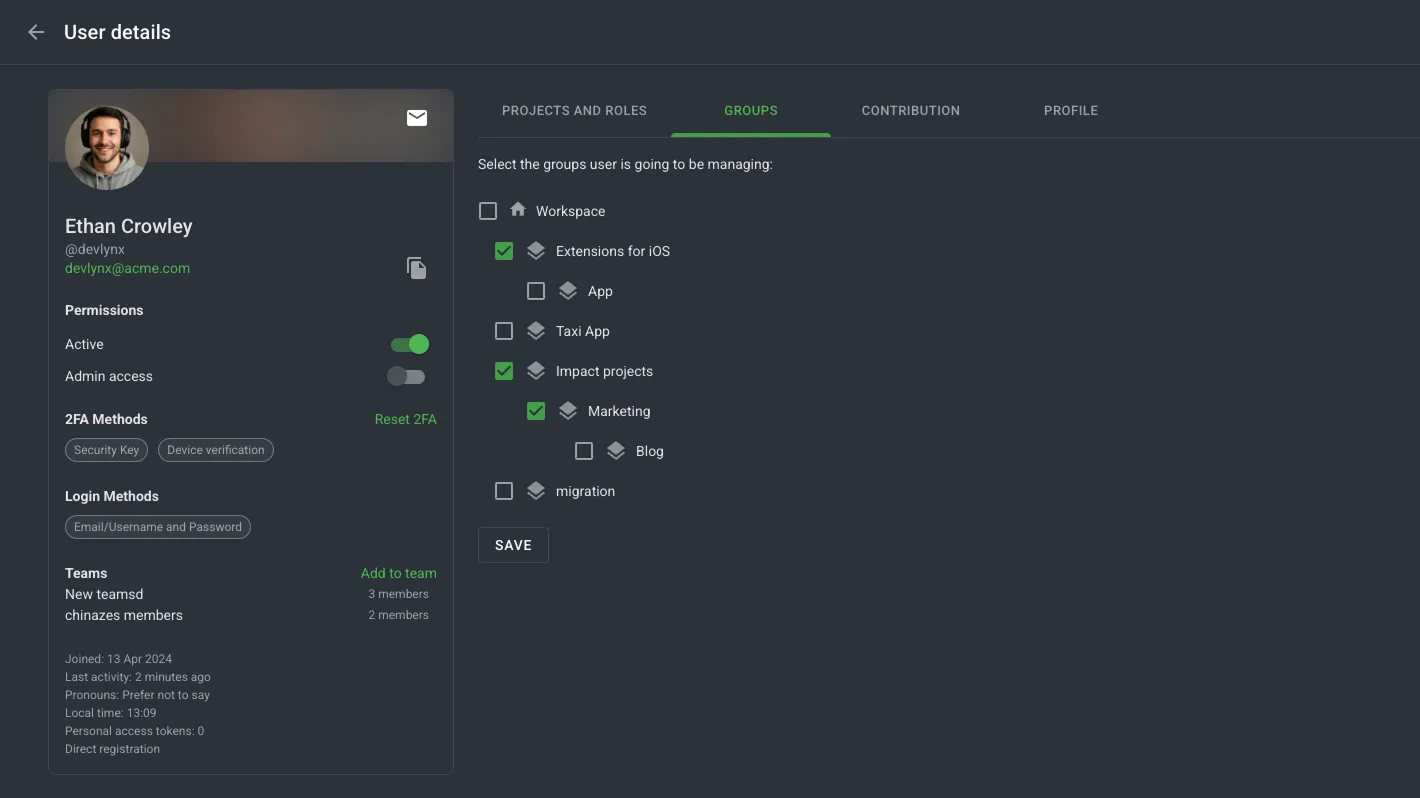Image resolution: width=1420 pixels, height=798 pixels.
Task: Disable the Active permission toggle
Action: (409, 344)
